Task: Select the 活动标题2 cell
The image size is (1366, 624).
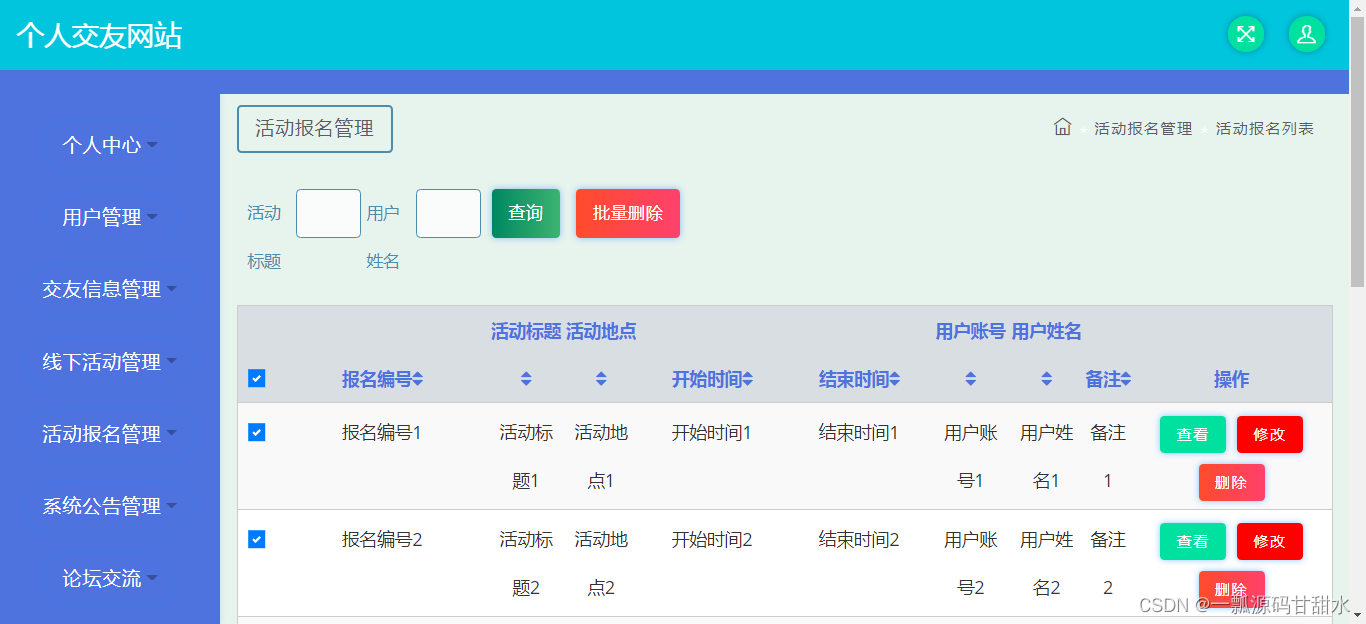Action: pos(526,564)
